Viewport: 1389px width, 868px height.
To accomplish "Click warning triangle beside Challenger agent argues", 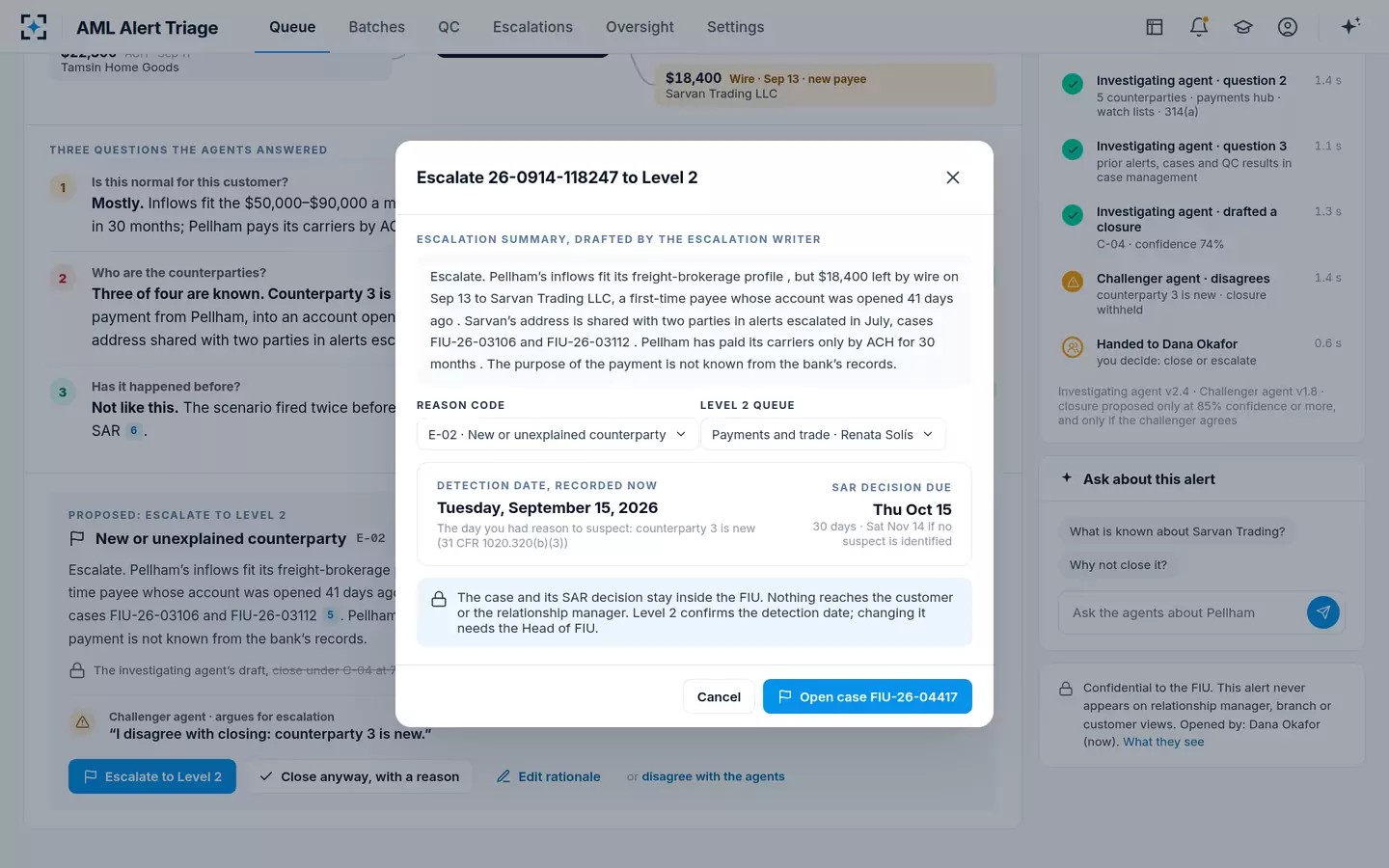I will (x=83, y=722).
